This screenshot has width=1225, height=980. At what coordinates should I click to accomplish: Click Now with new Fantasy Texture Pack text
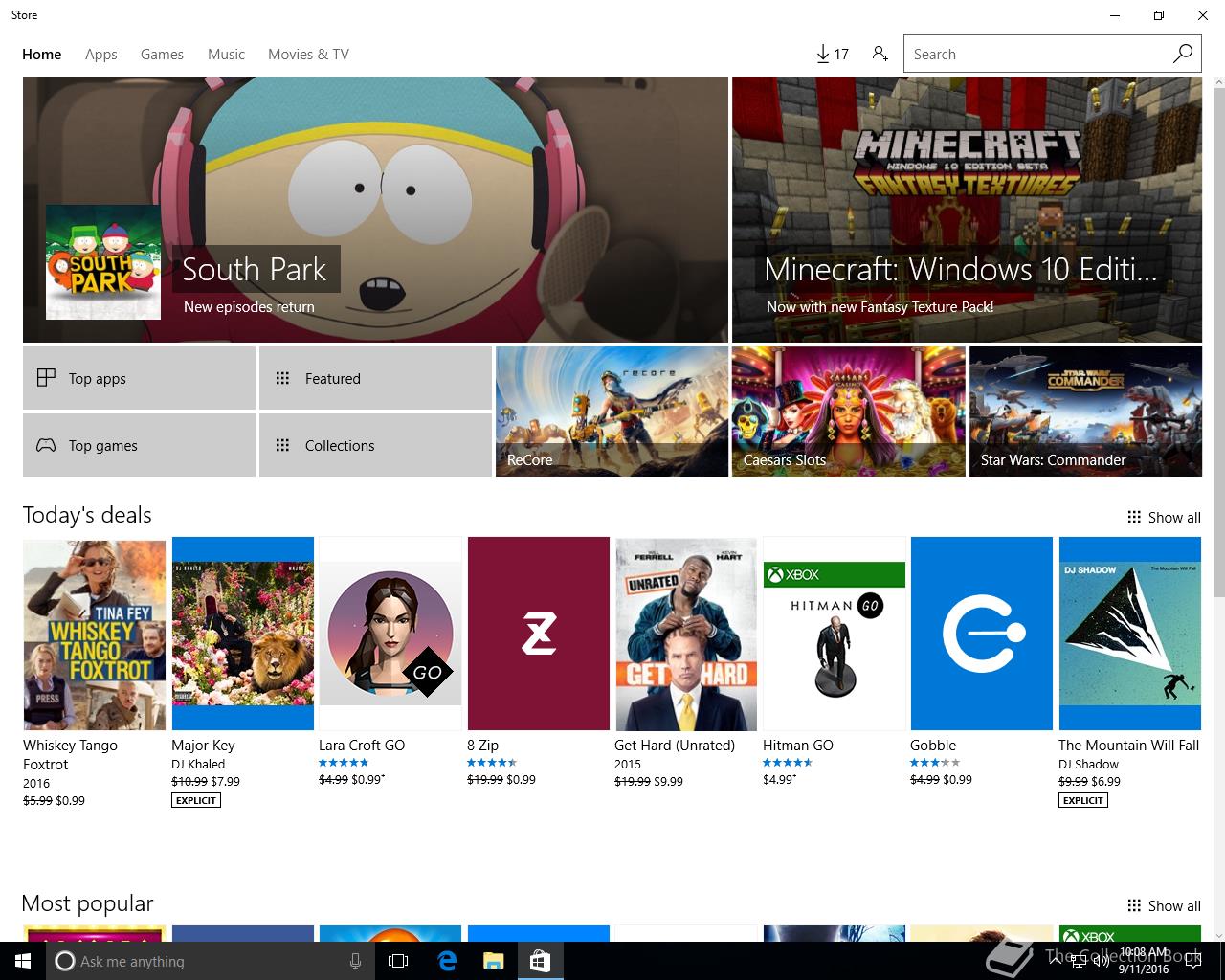pos(880,307)
